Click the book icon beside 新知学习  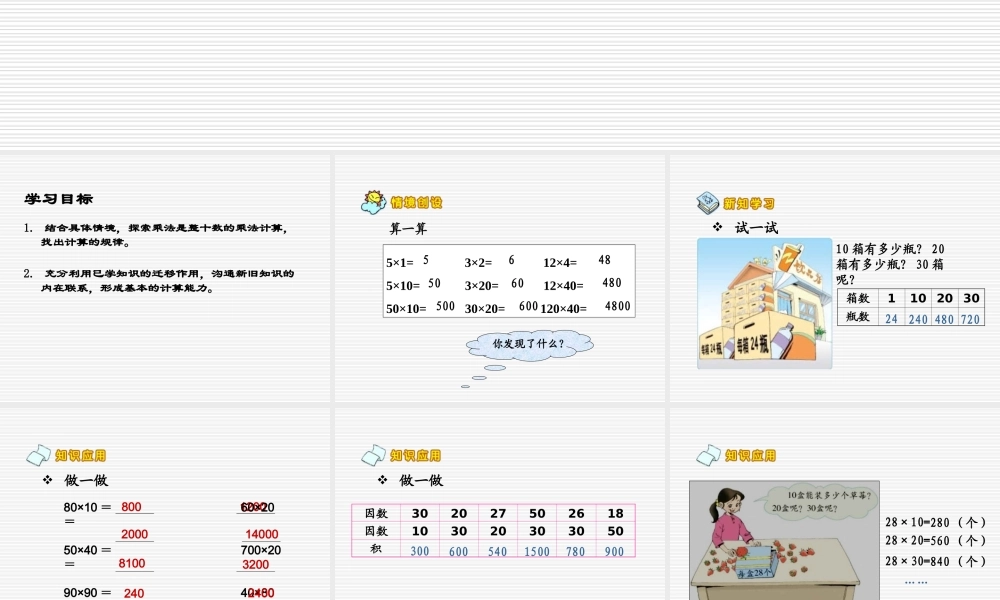pos(707,203)
